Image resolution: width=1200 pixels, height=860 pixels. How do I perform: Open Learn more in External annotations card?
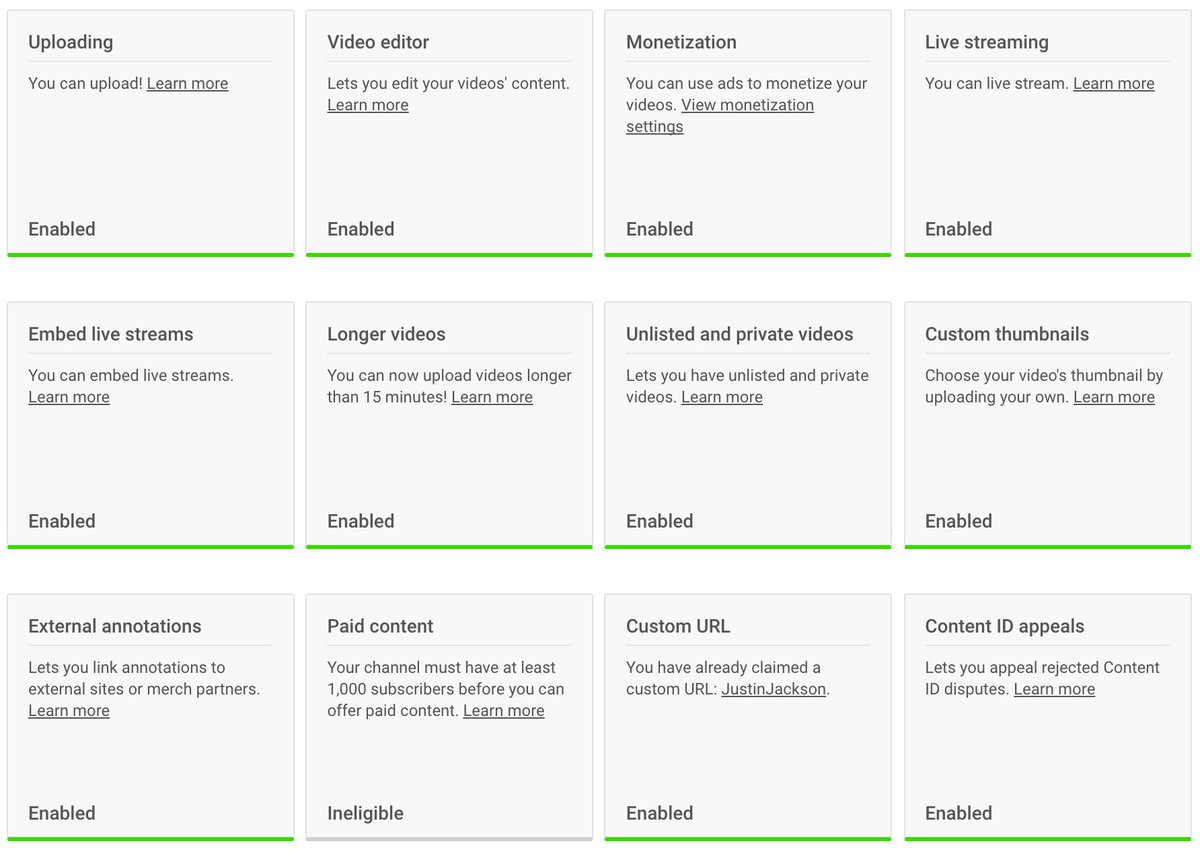point(69,711)
